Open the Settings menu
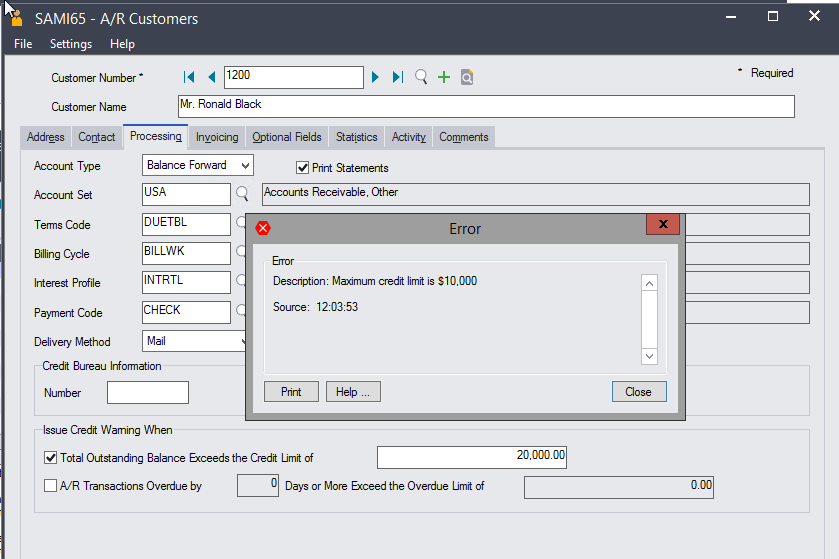Screen dimensions: 839x559 tap(71, 44)
